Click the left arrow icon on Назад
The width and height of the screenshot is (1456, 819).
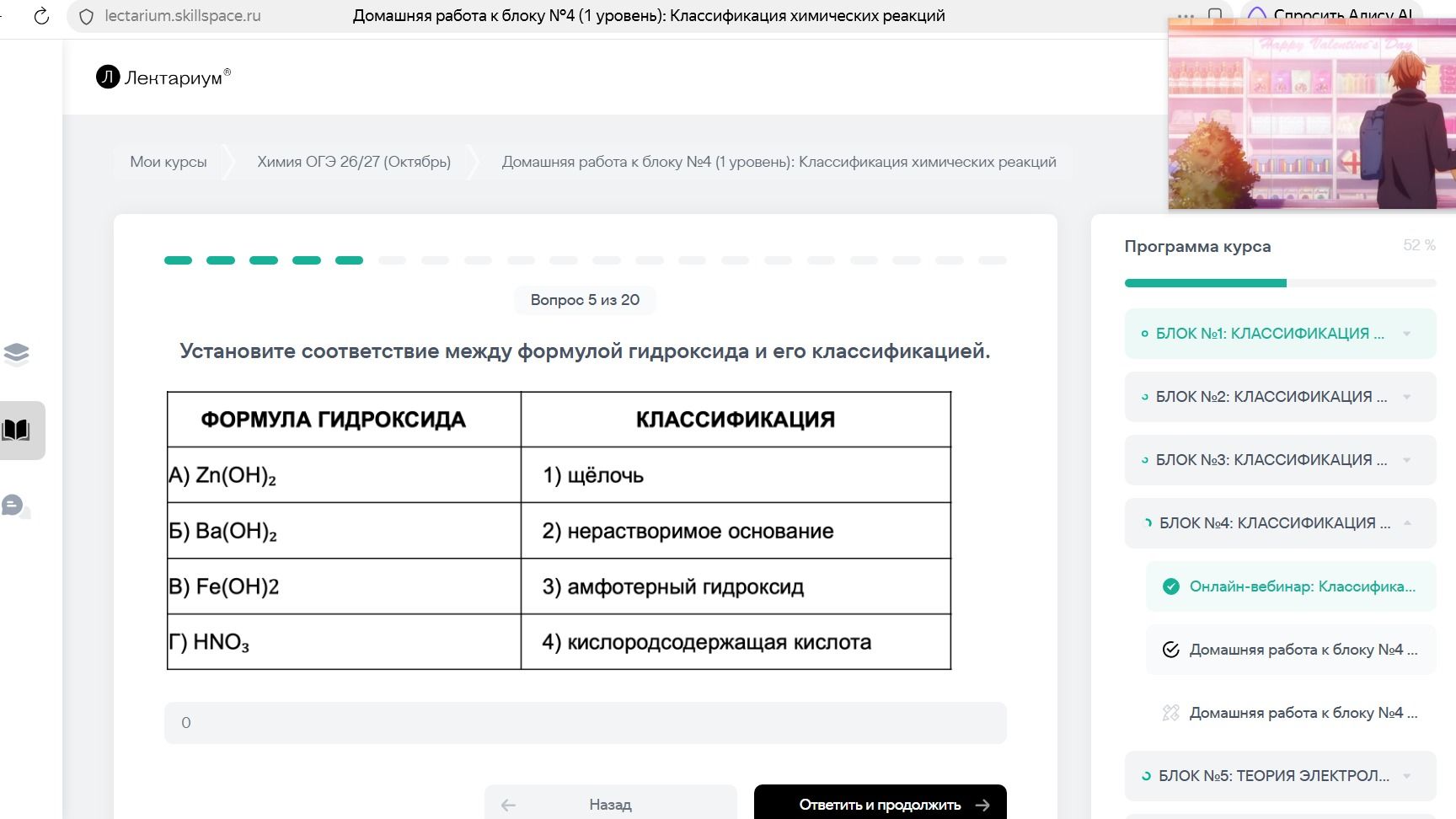[508, 806]
